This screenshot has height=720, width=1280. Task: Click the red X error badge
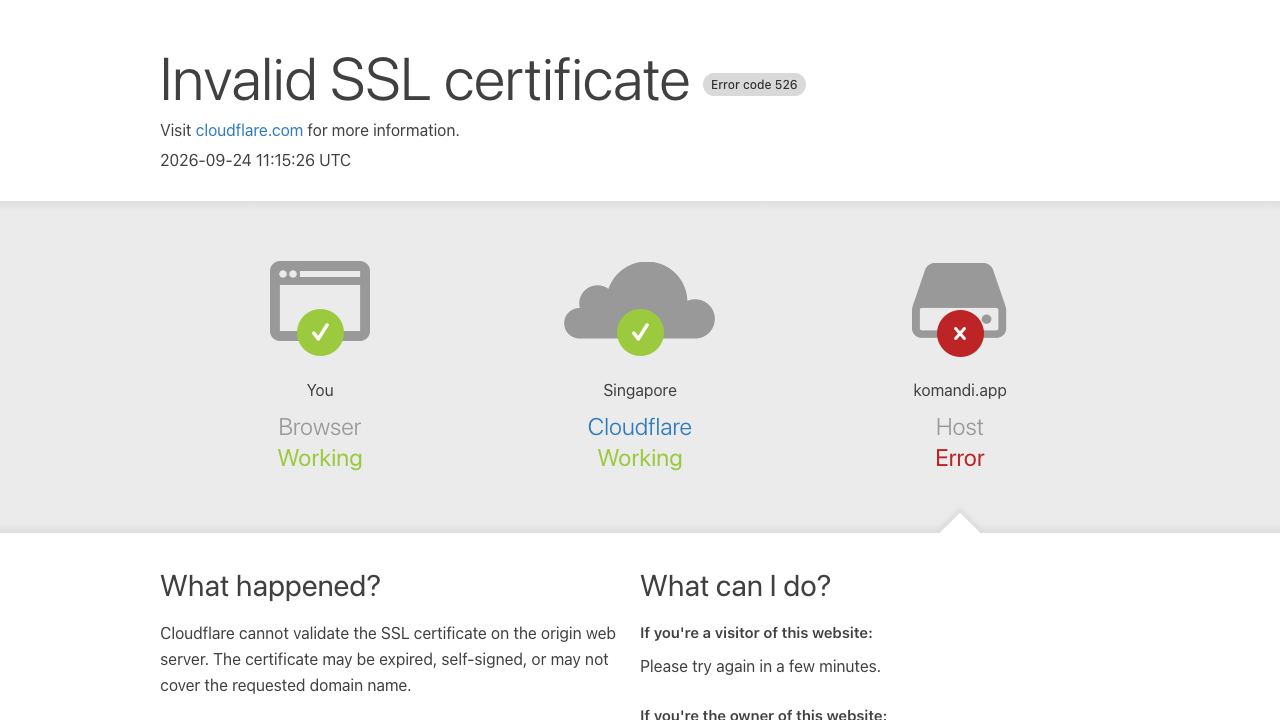click(960, 333)
